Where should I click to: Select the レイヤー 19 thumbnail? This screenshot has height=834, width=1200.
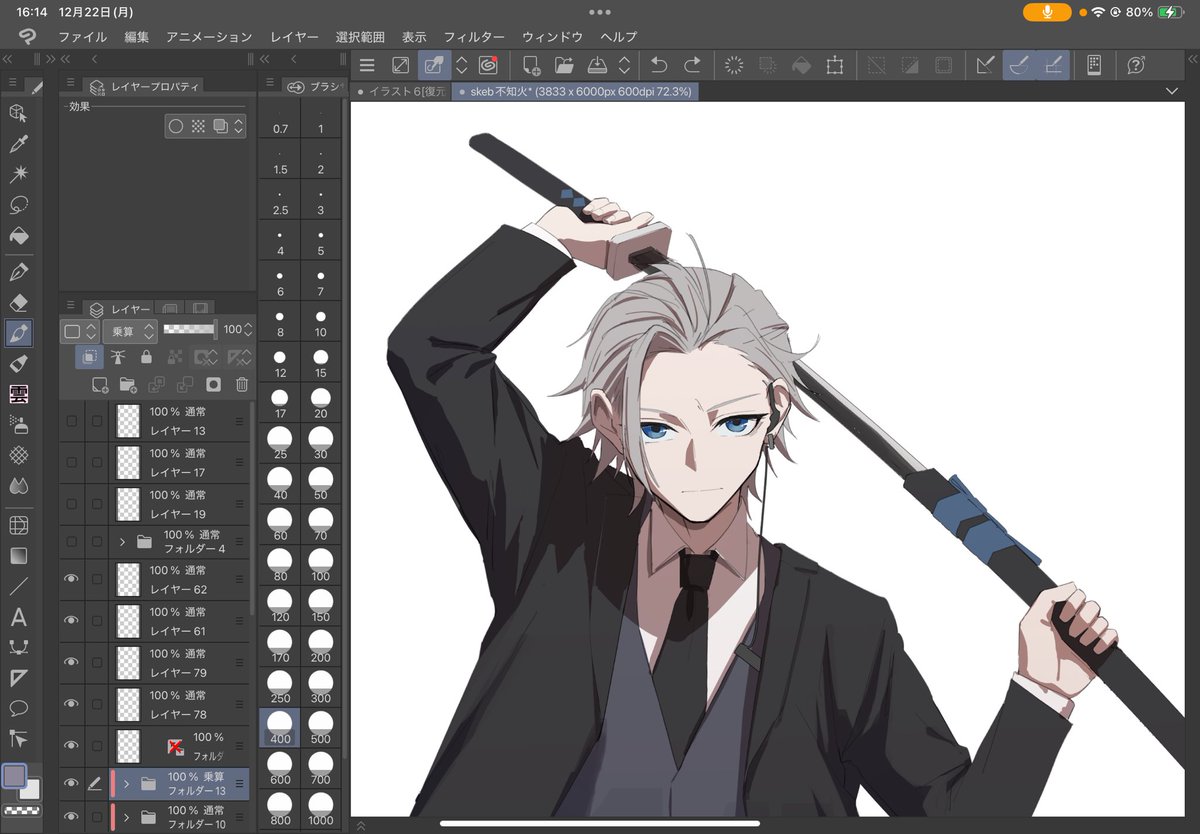tap(128, 504)
